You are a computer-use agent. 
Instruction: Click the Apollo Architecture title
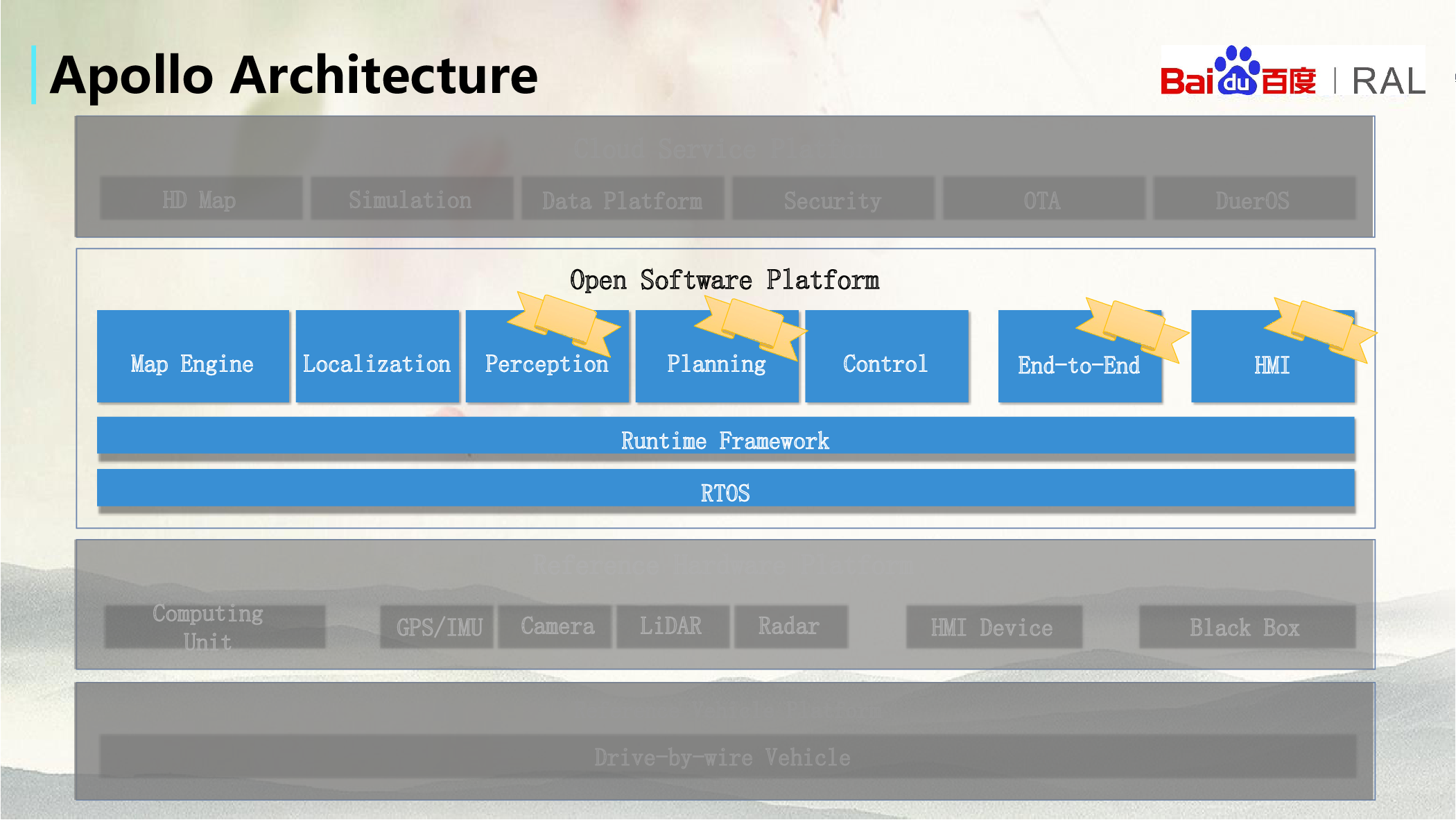pyautogui.click(x=294, y=75)
